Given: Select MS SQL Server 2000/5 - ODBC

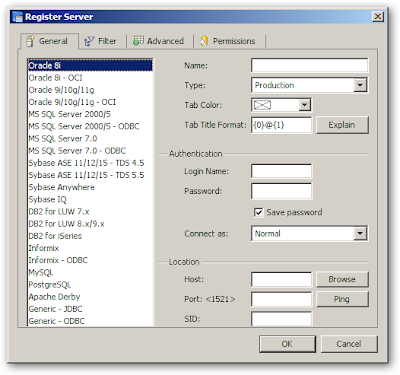Looking at the screenshot, I should 90,126.
